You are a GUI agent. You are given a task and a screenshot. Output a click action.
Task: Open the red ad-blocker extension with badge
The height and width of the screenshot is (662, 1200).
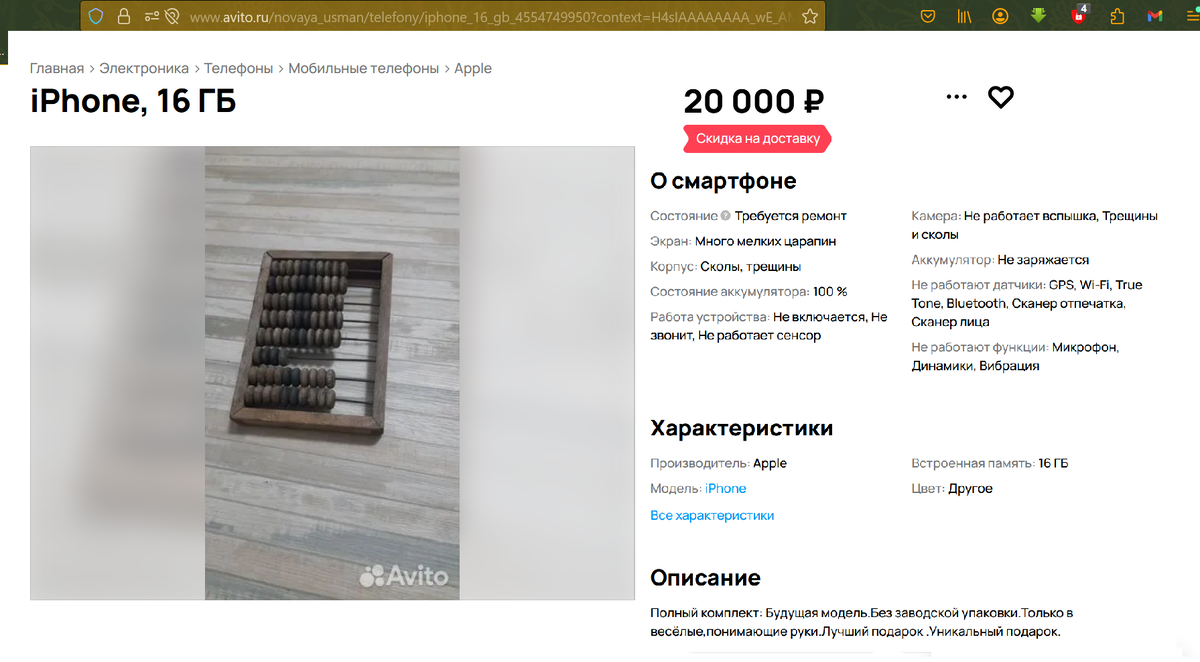pyautogui.click(x=1079, y=15)
